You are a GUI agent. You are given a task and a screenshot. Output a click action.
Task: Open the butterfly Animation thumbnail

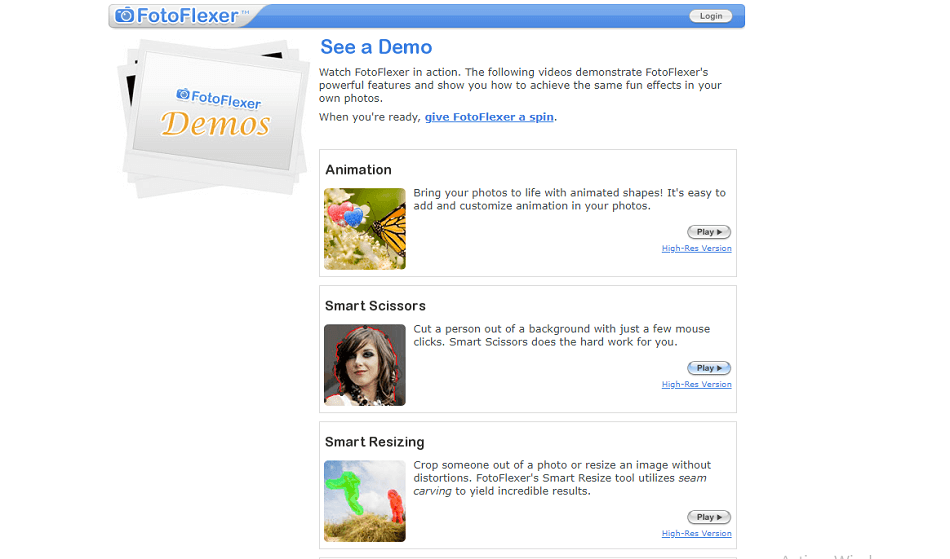coord(365,229)
